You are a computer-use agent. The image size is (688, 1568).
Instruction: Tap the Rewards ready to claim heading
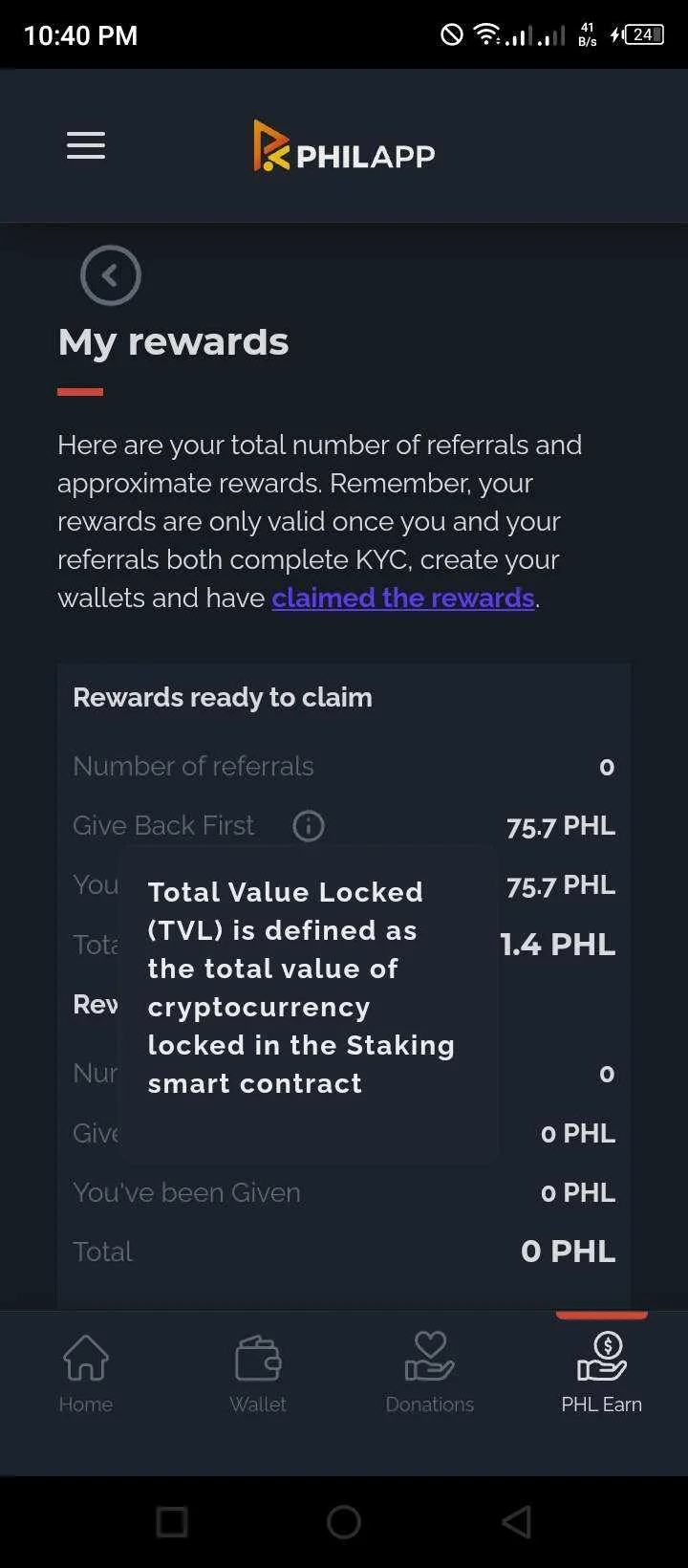223,697
